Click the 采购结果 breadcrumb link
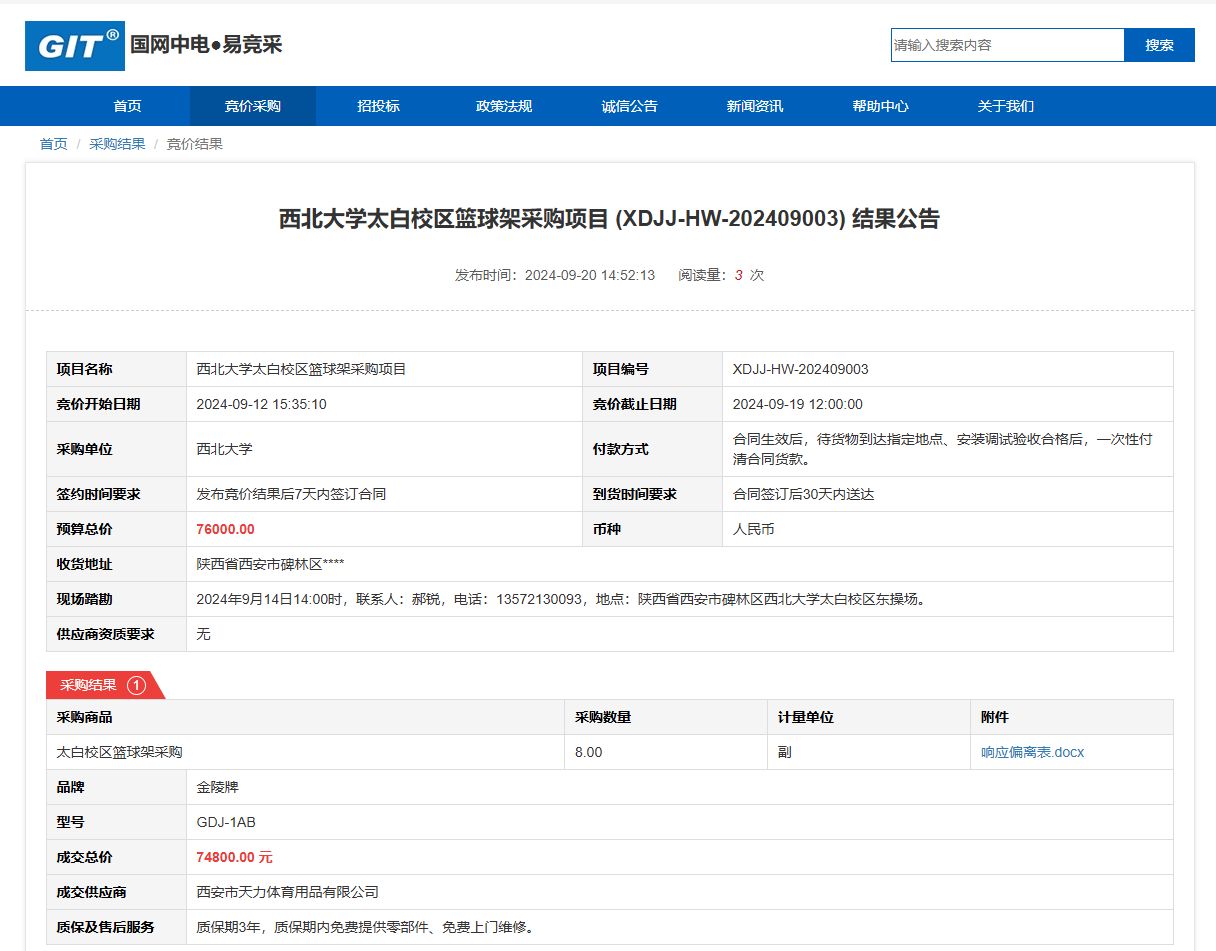 click(x=117, y=144)
